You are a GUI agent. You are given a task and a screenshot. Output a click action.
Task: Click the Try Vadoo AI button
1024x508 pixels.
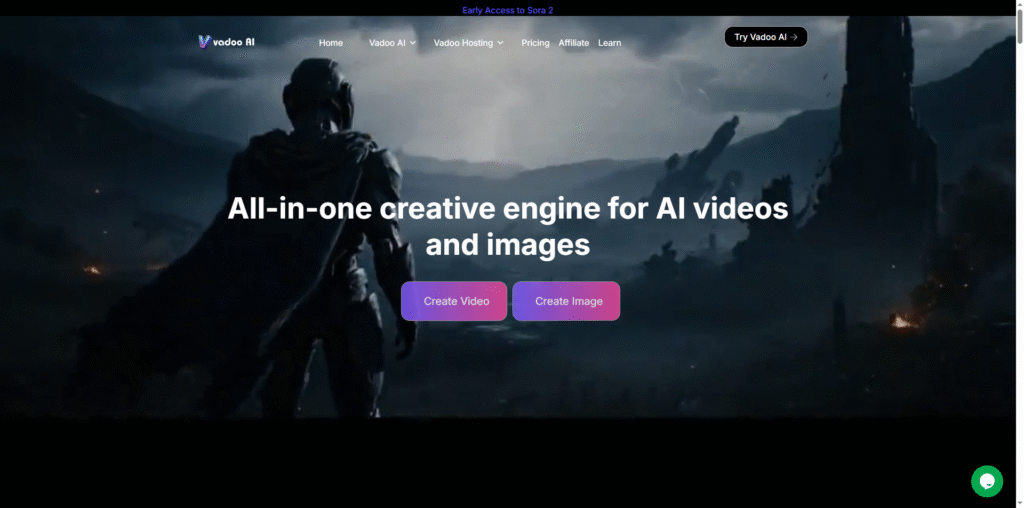[x=765, y=37]
